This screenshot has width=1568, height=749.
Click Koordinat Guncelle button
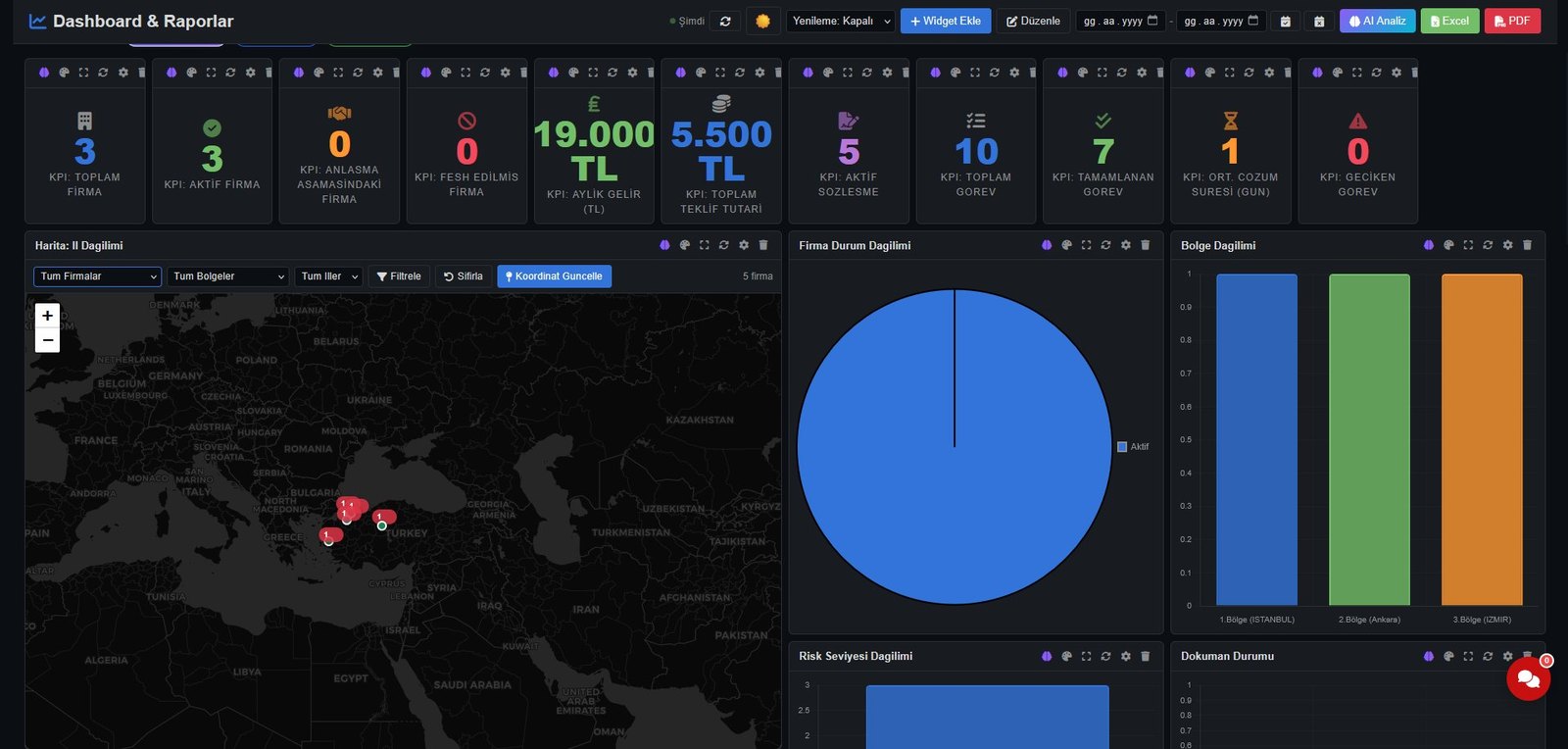(x=554, y=276)
